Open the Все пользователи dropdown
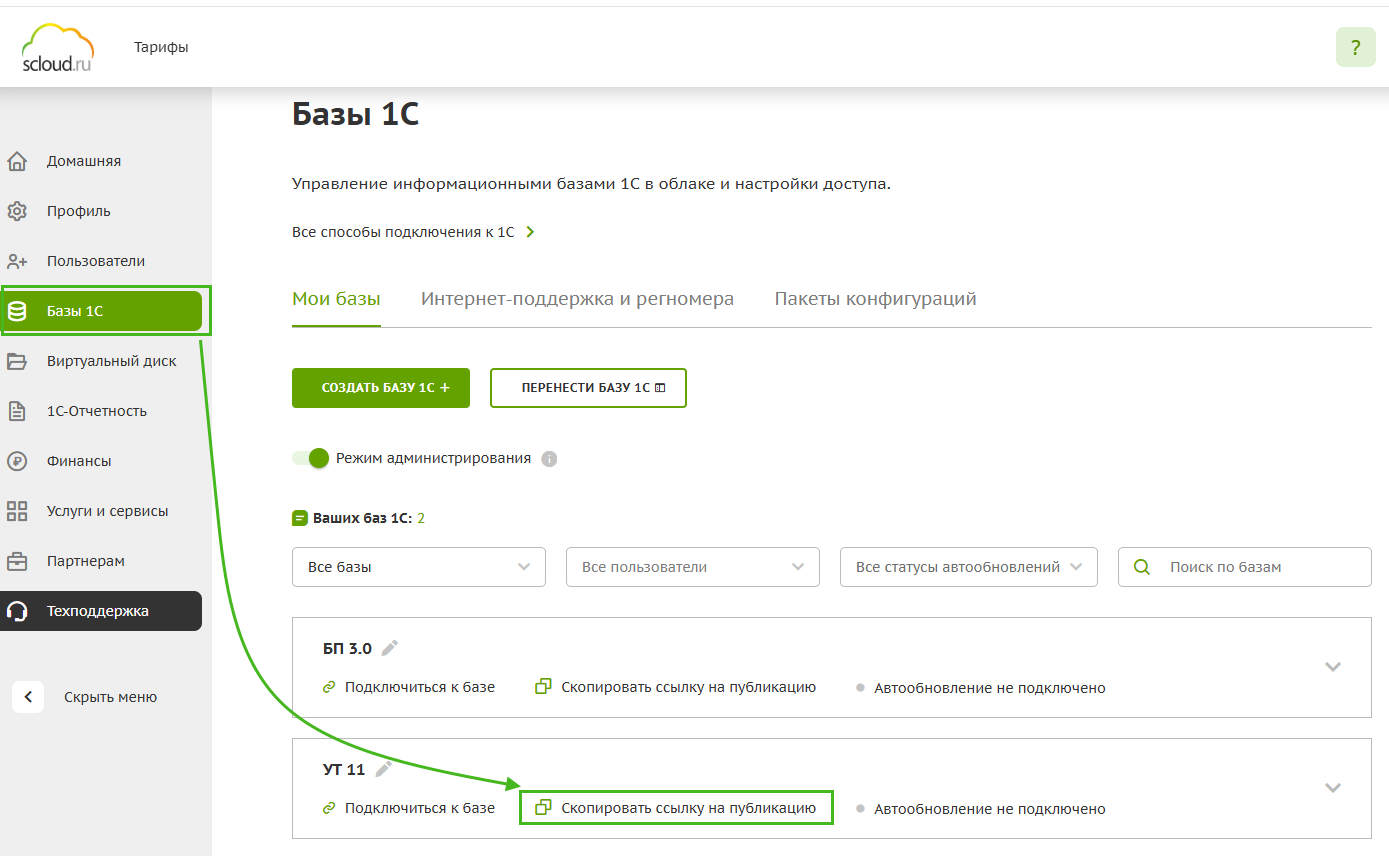Viewport: 1389px width, 856px height. pos(693,567)
